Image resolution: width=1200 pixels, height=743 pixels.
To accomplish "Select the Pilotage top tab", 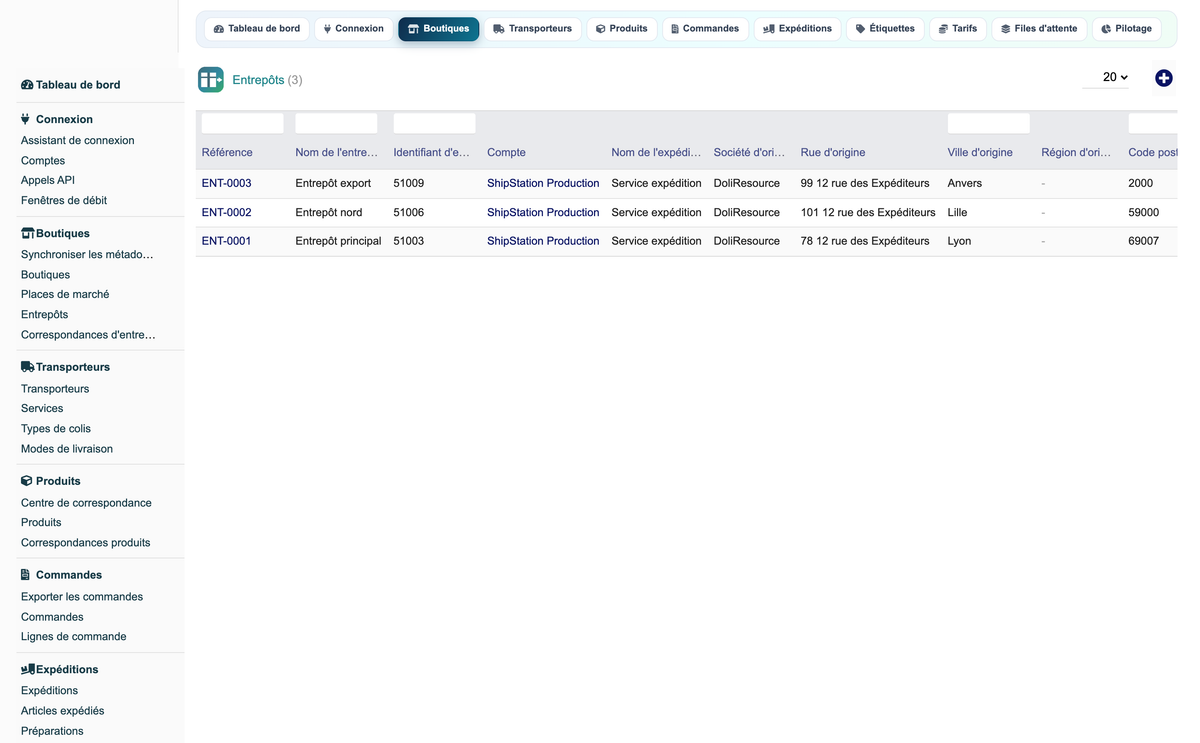I will coord(1127,29).
